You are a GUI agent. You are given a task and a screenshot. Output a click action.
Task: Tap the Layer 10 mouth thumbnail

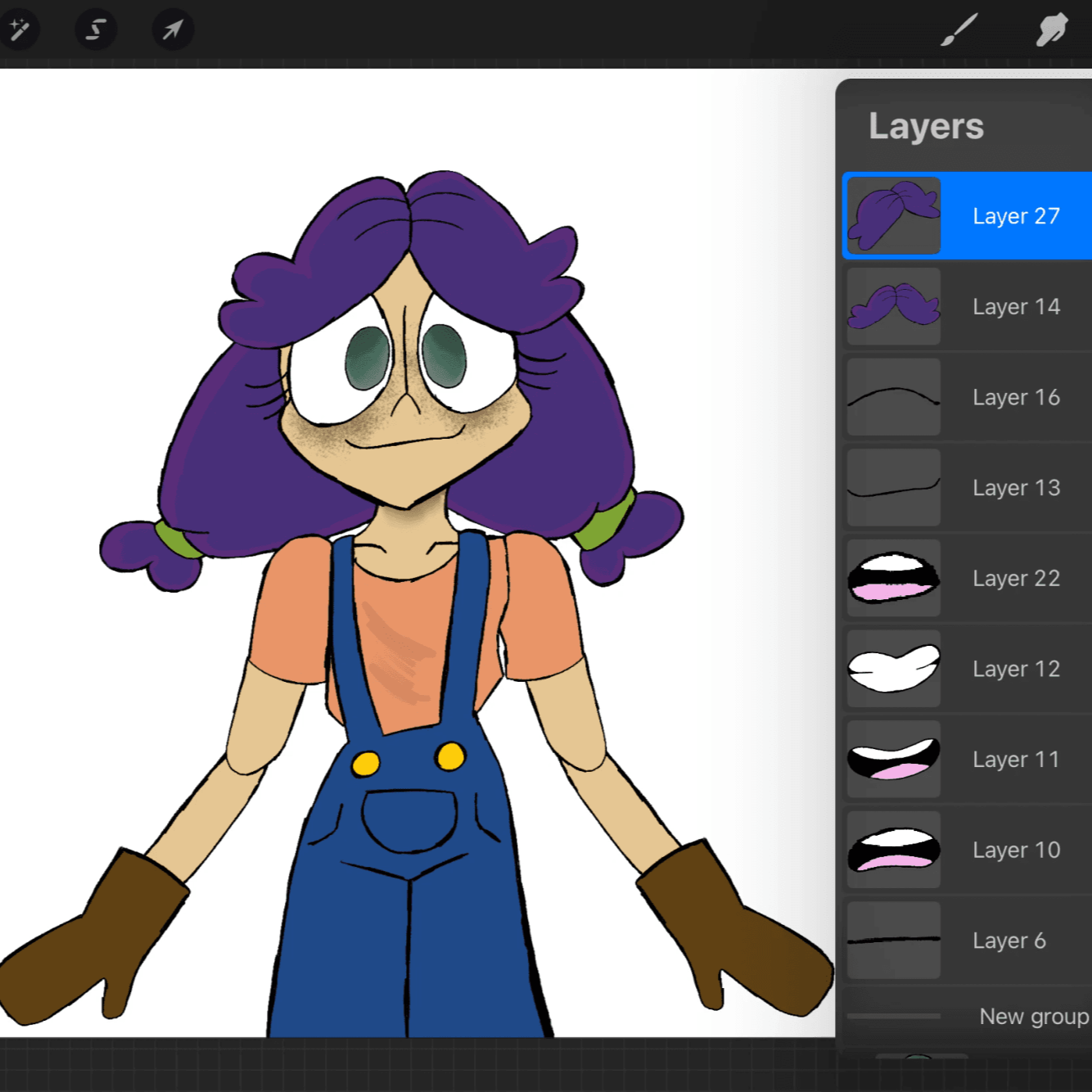[894, 850]
